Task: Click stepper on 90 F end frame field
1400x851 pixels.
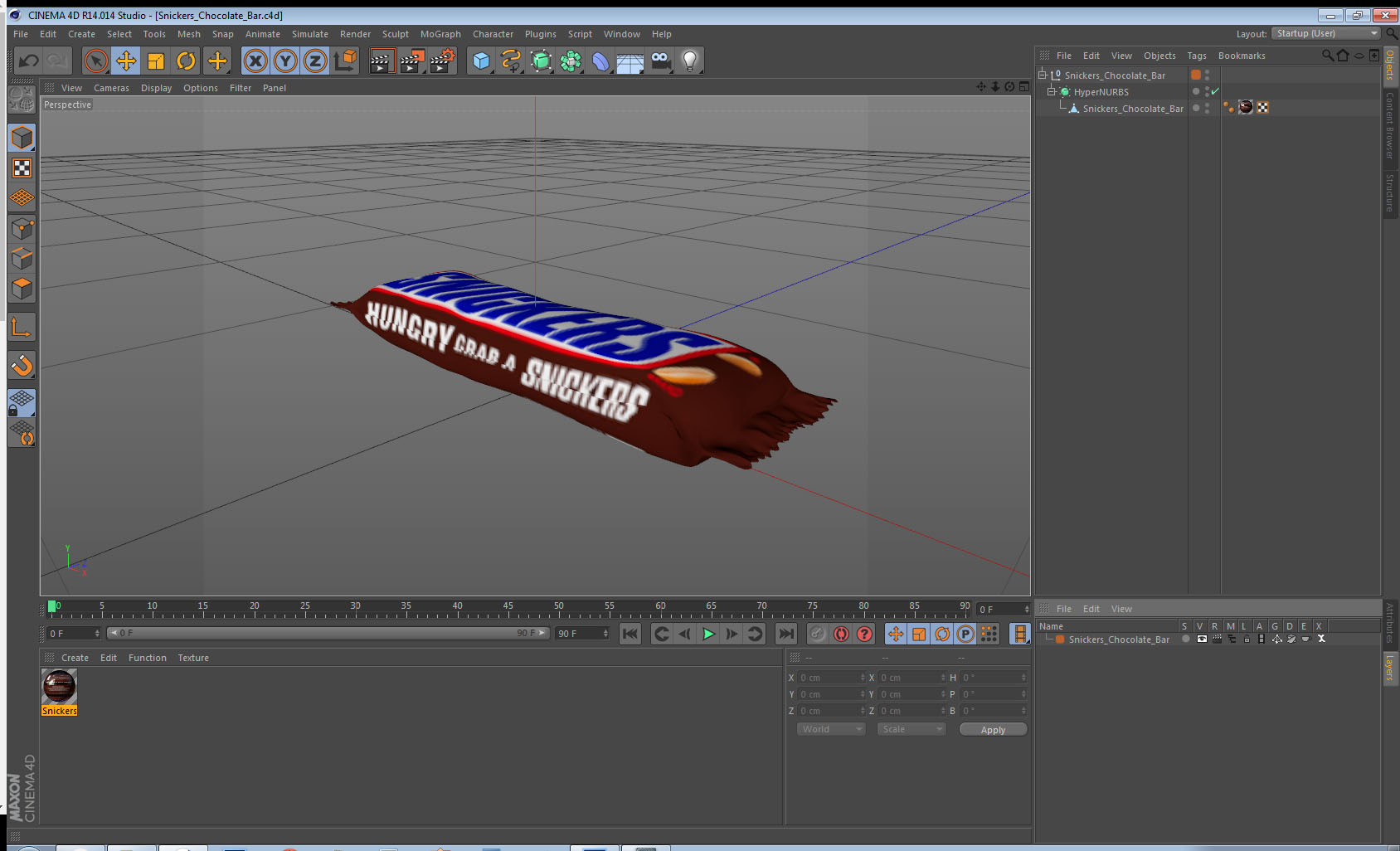Action: 605,634
